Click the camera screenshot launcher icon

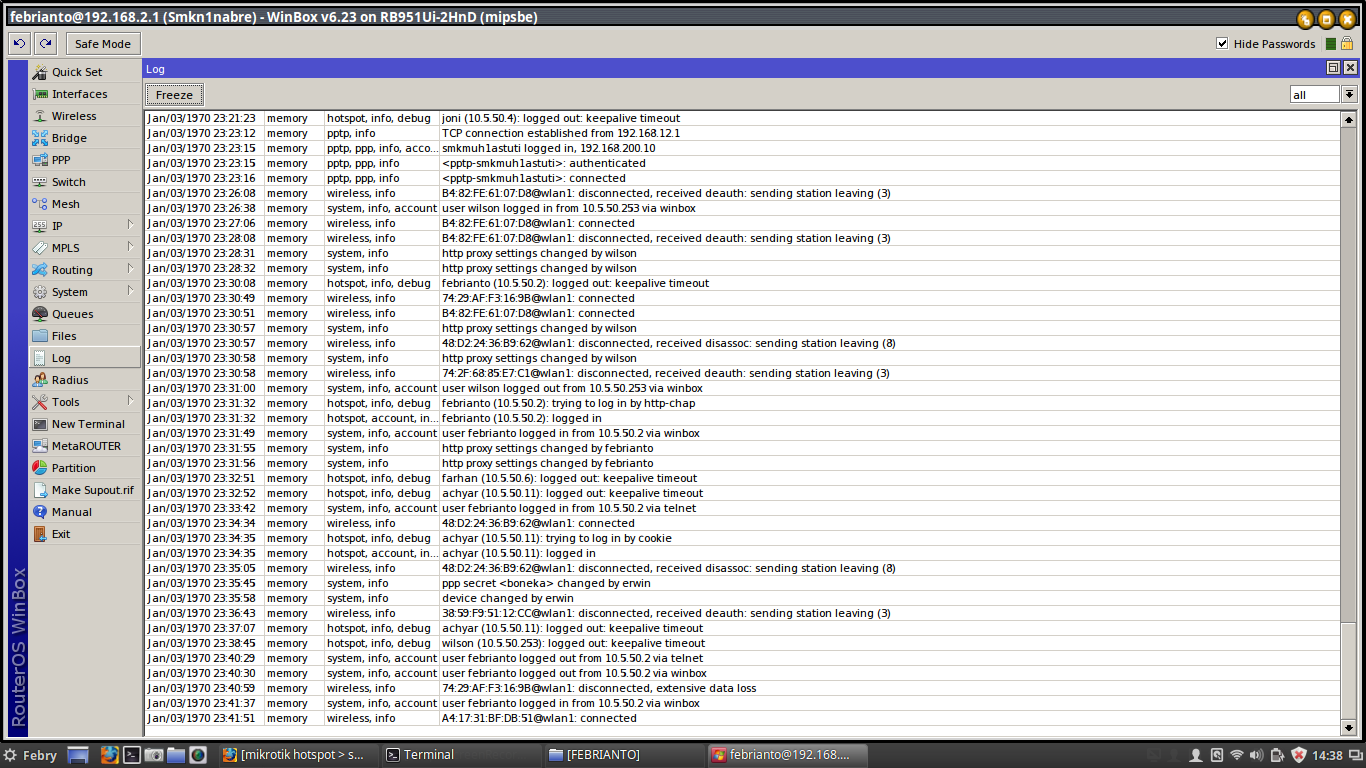[153, 755]
